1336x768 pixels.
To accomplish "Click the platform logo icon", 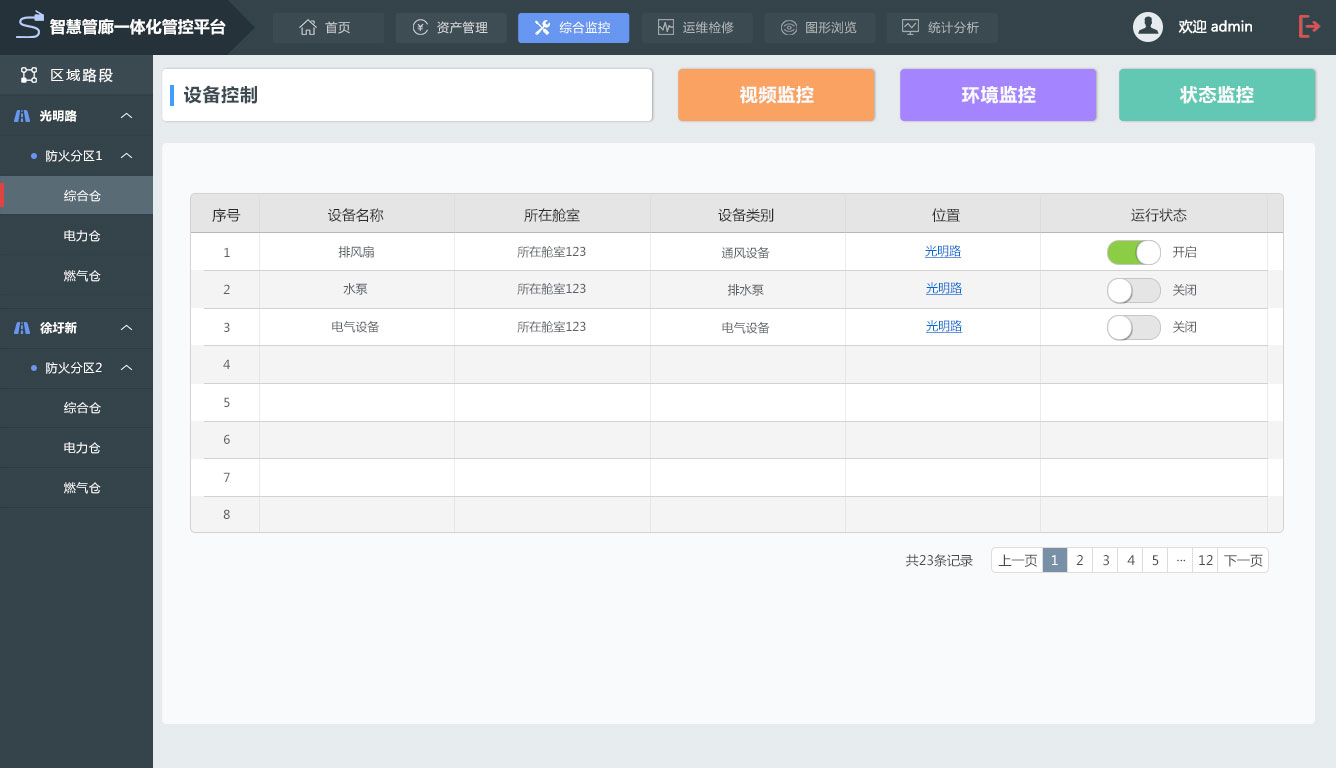I will (x=30, y=25).
